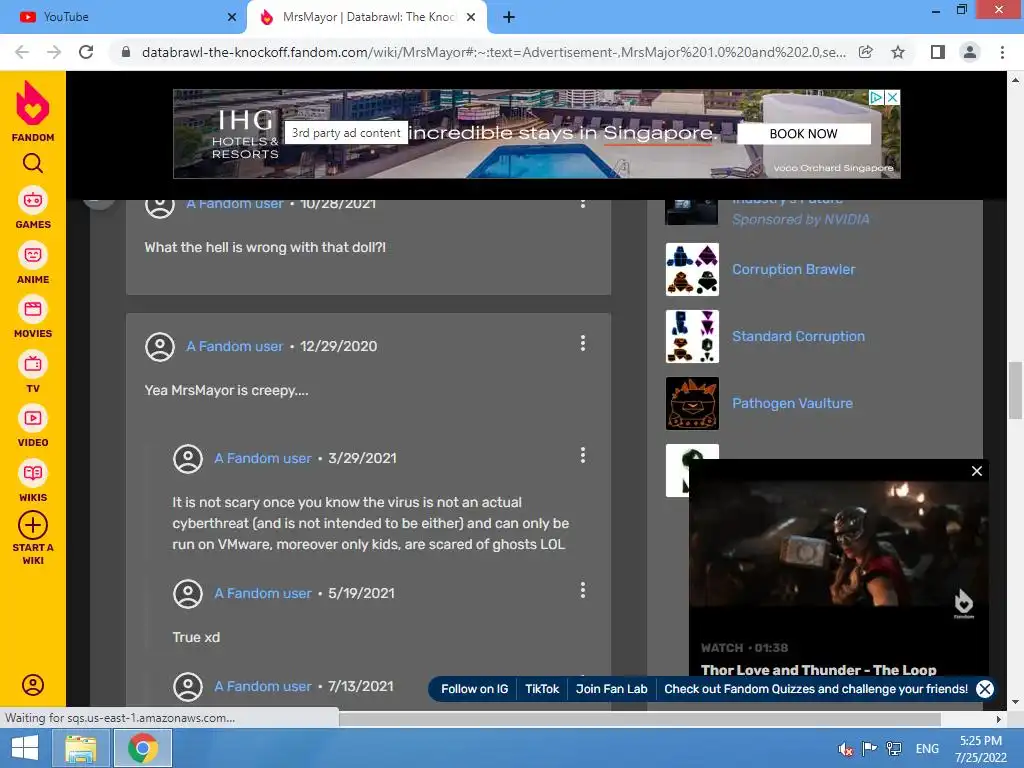1024x768 pixels.
Task: Select the text 'Yea MrsMayor is creepy....'
Action: (227, 391)
